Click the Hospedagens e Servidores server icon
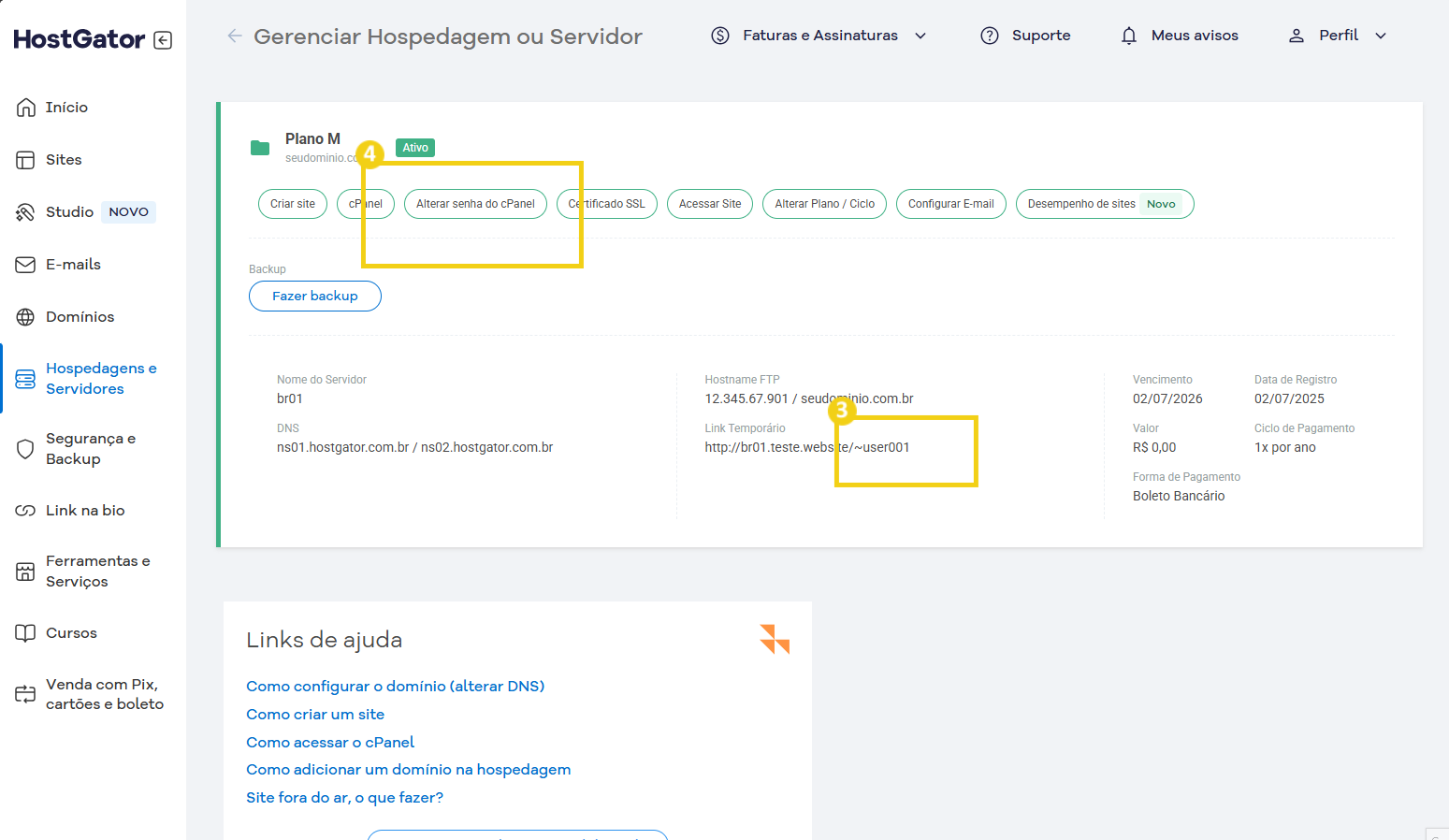Viewport: 1449px width, 840px height. [x=25, y=379]
